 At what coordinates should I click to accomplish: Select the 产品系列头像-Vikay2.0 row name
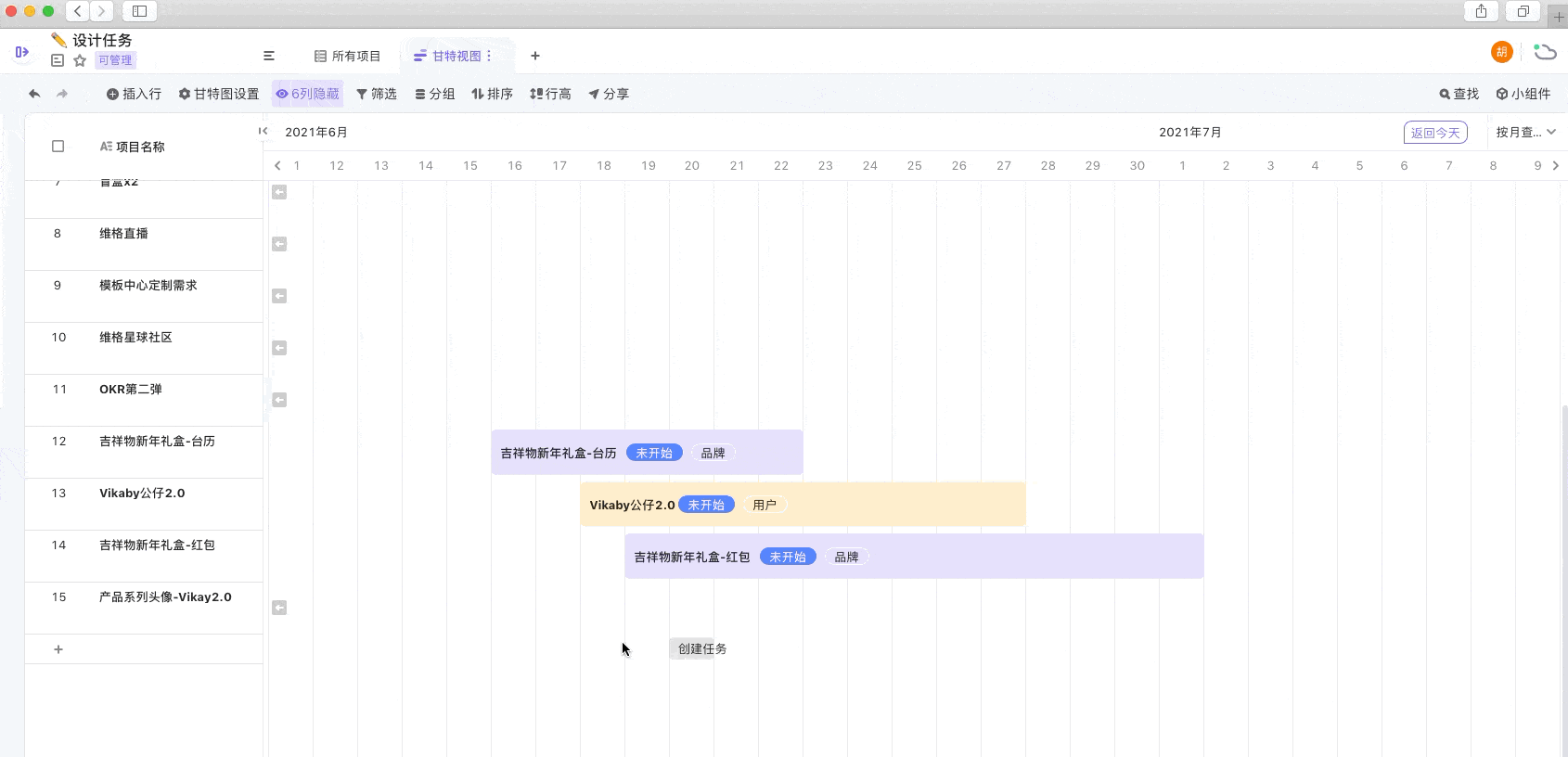point(165,597)
